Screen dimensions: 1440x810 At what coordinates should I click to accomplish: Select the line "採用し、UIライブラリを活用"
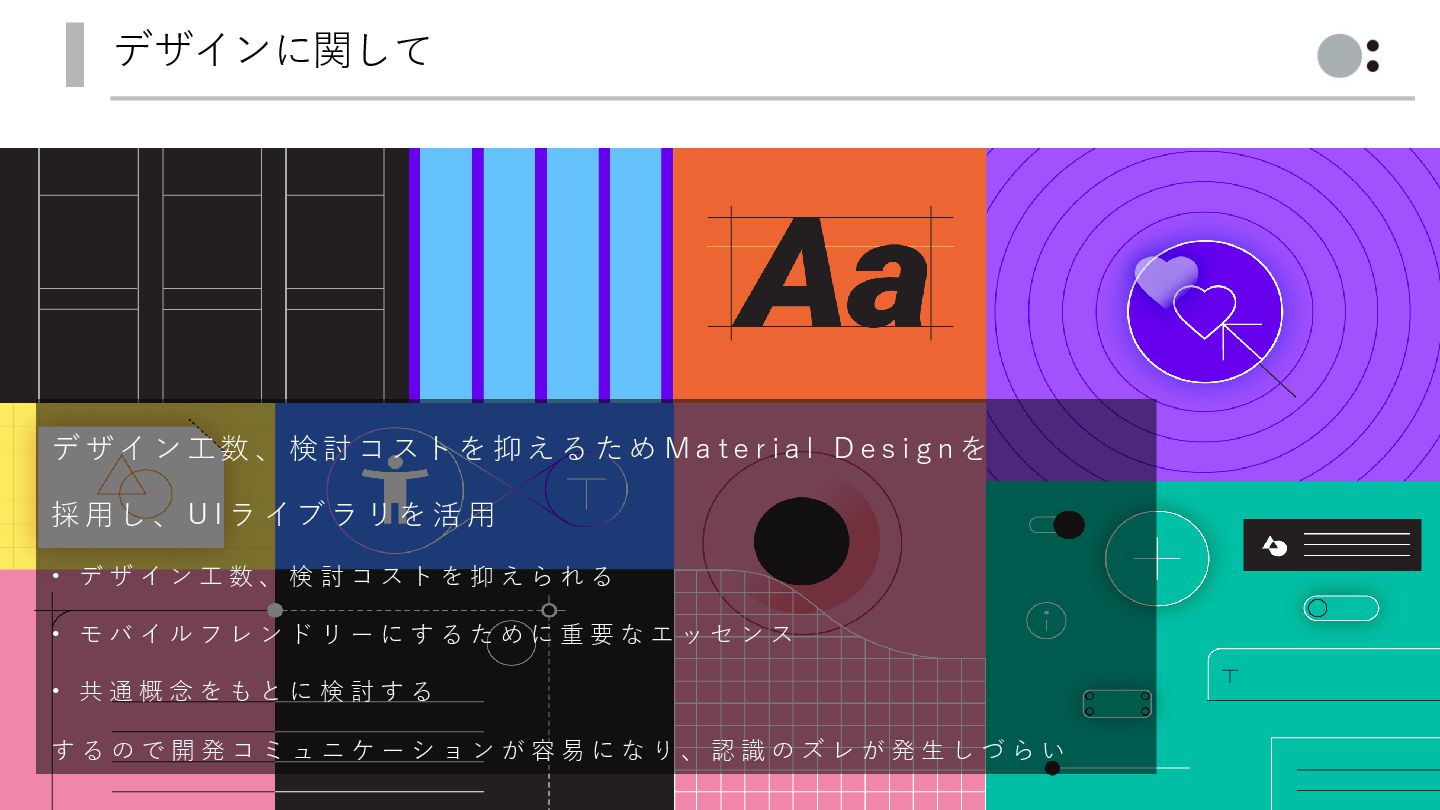(274, 514)
